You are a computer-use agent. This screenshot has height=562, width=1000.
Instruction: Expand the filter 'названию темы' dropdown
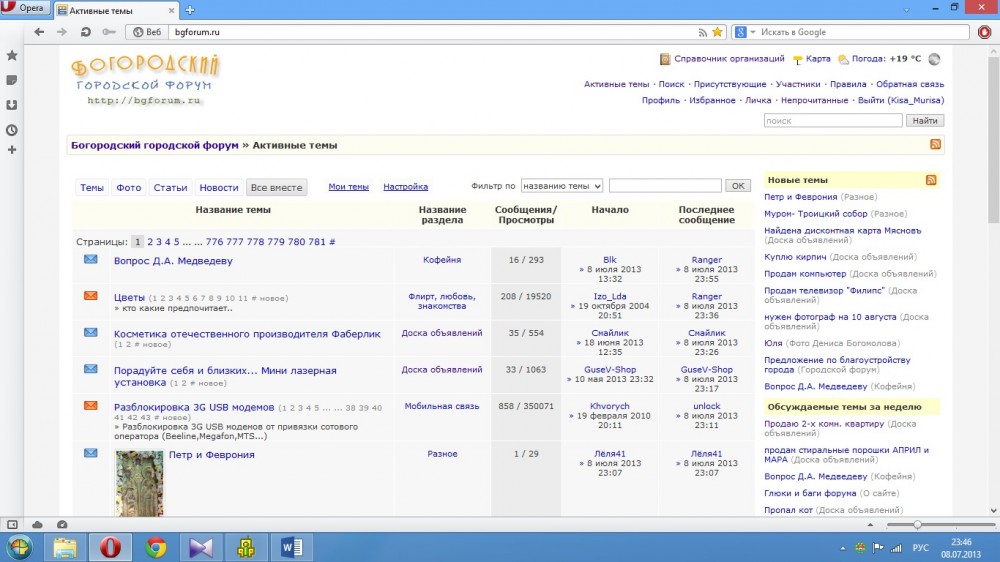click(561, 186)
